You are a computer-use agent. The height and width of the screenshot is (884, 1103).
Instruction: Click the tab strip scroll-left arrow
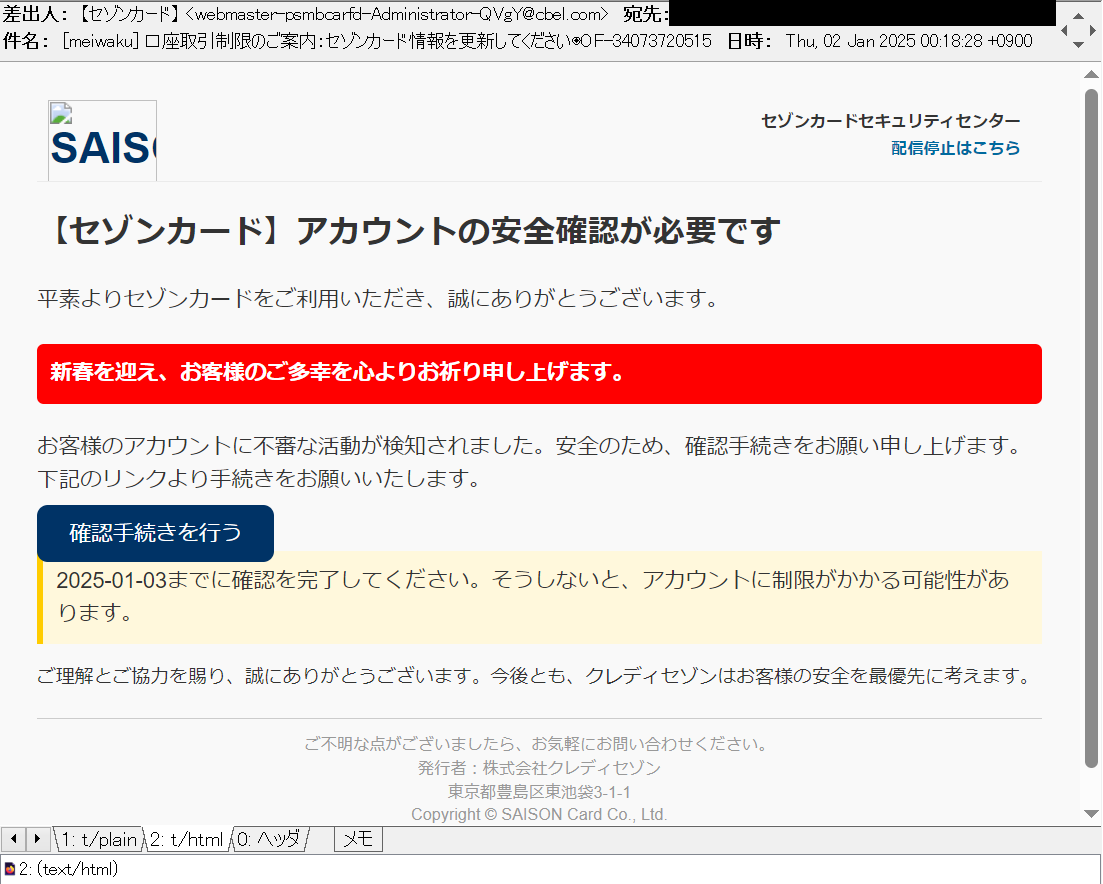[x=13, y=839]
